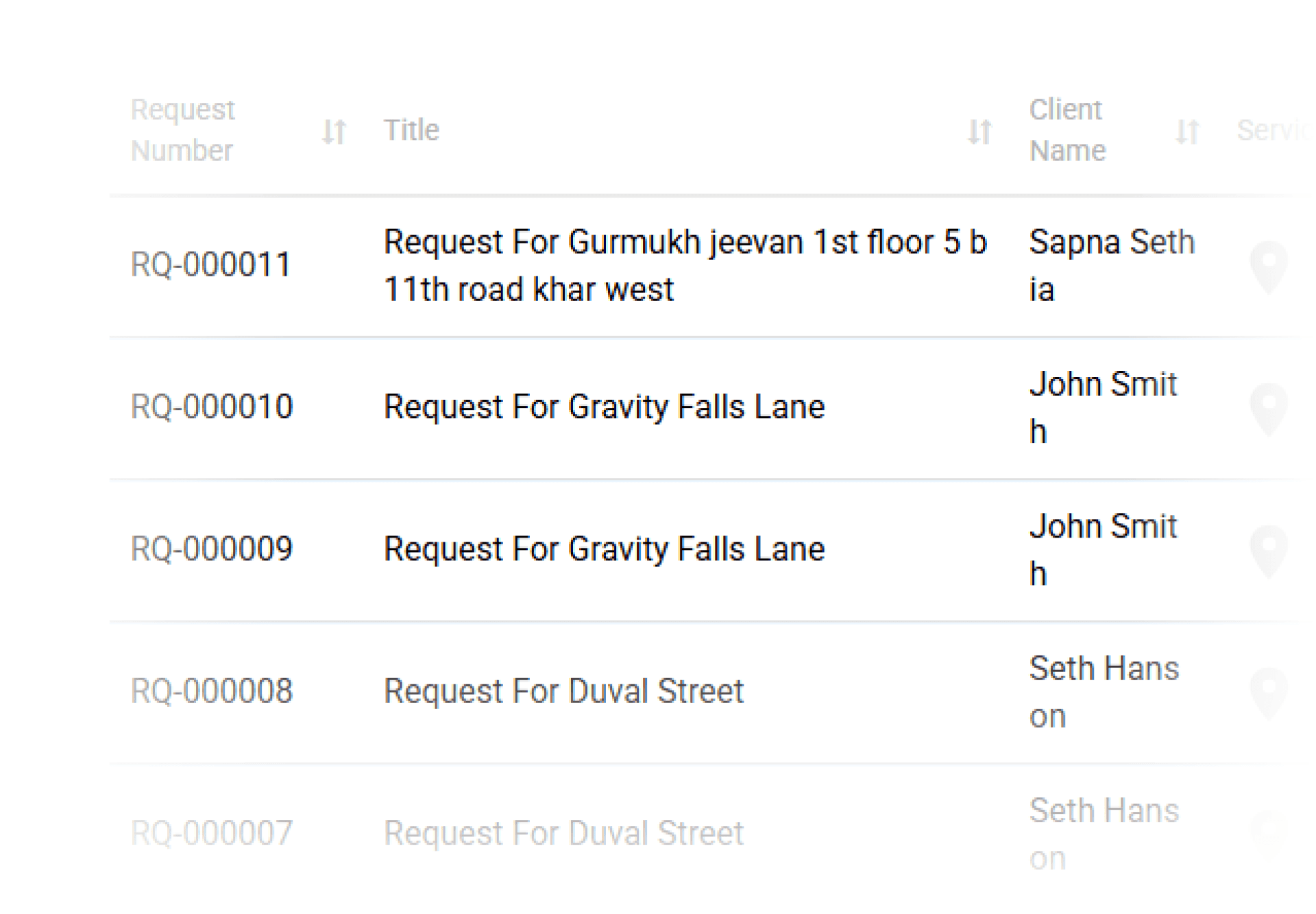Click client name Sapna Sethia
Screen dimensions: 1316x914
pyautogui.click(x=1111, y=265)
